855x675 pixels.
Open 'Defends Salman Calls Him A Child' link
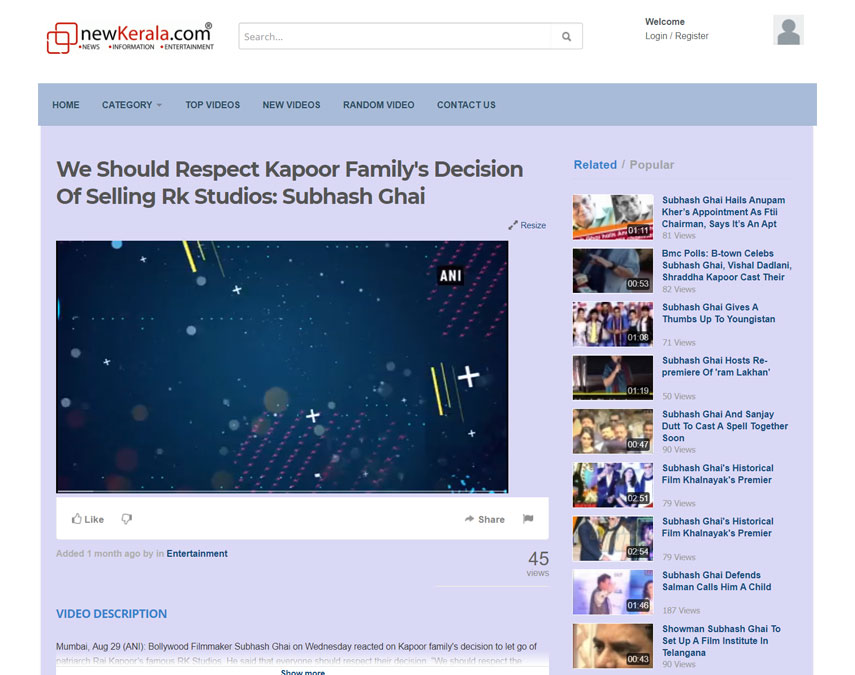(x=716, y=581)
